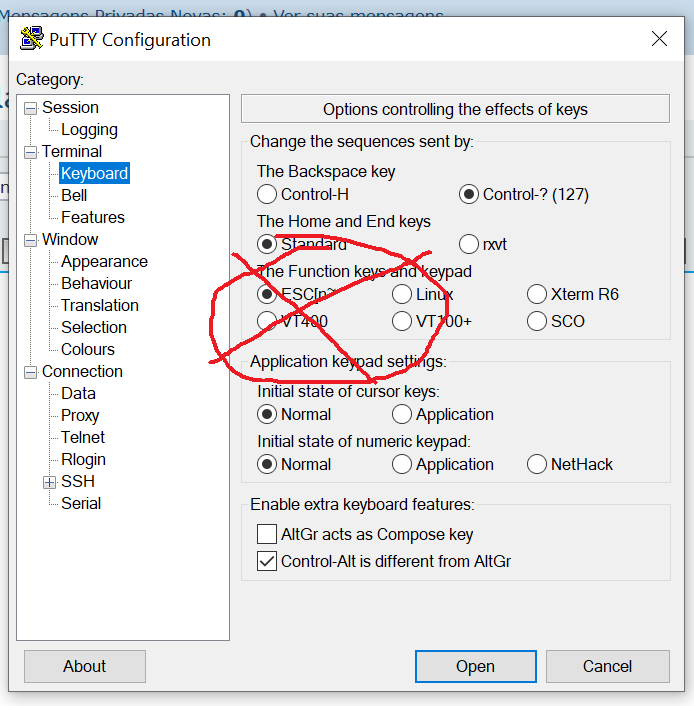Click the About button
This screenshot has height=706, width=694.
point(85,666)
